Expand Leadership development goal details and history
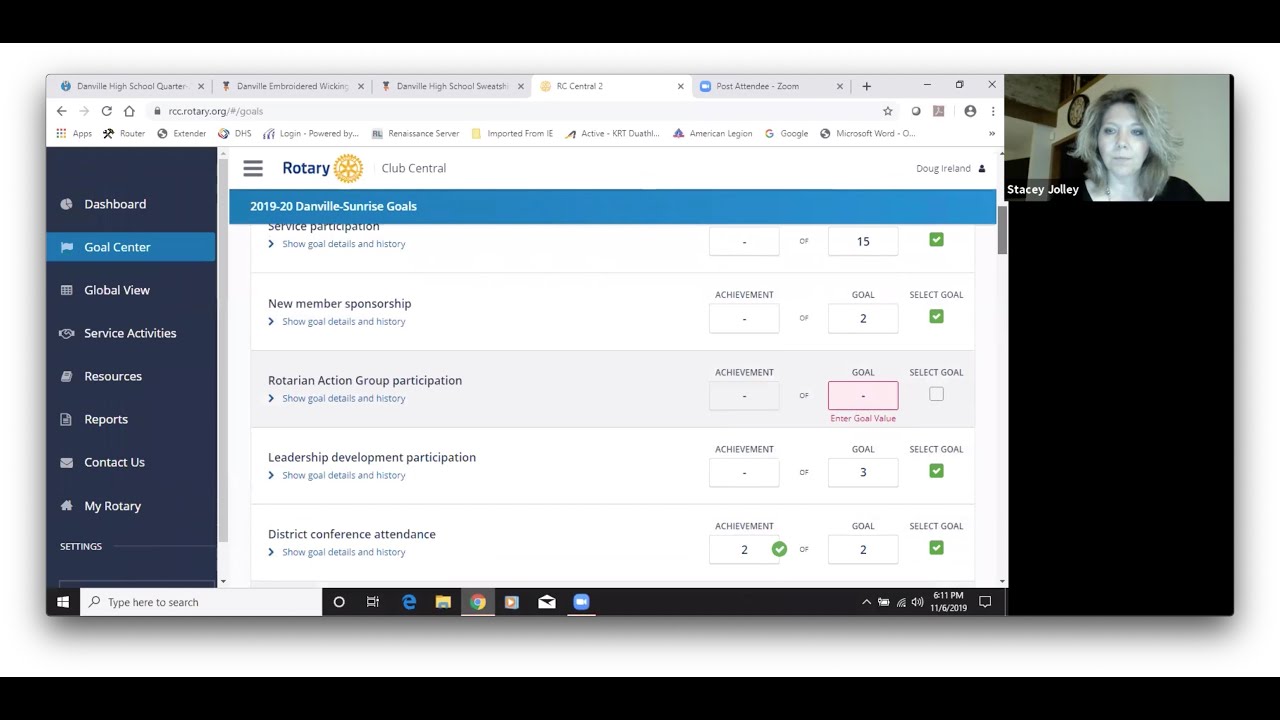 tap(337, 475)
